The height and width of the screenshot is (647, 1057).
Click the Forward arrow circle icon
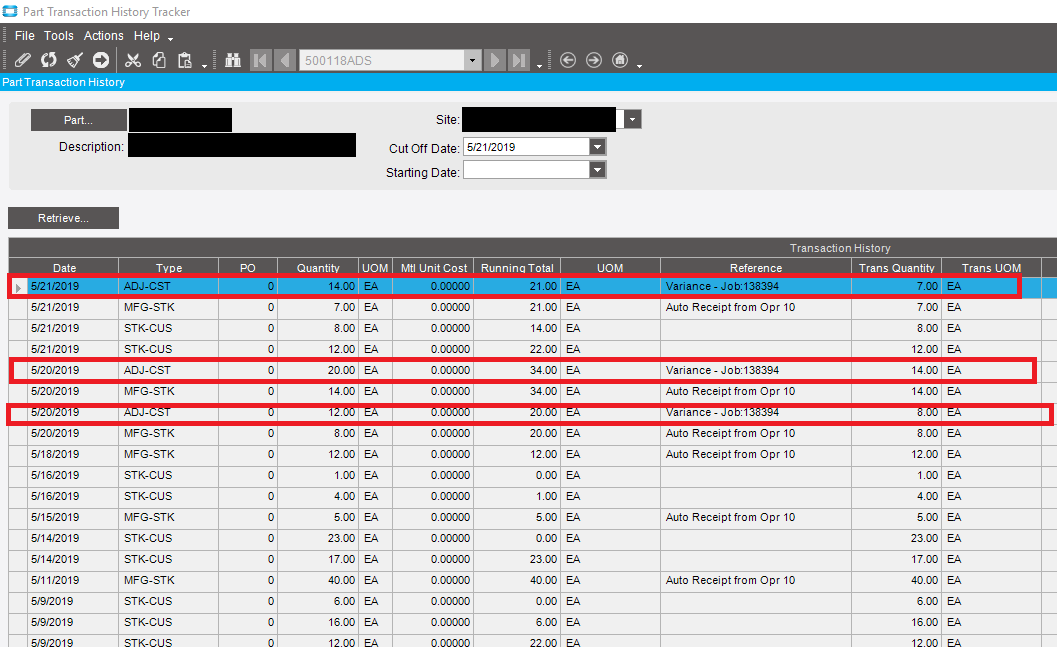pos(594,60)
